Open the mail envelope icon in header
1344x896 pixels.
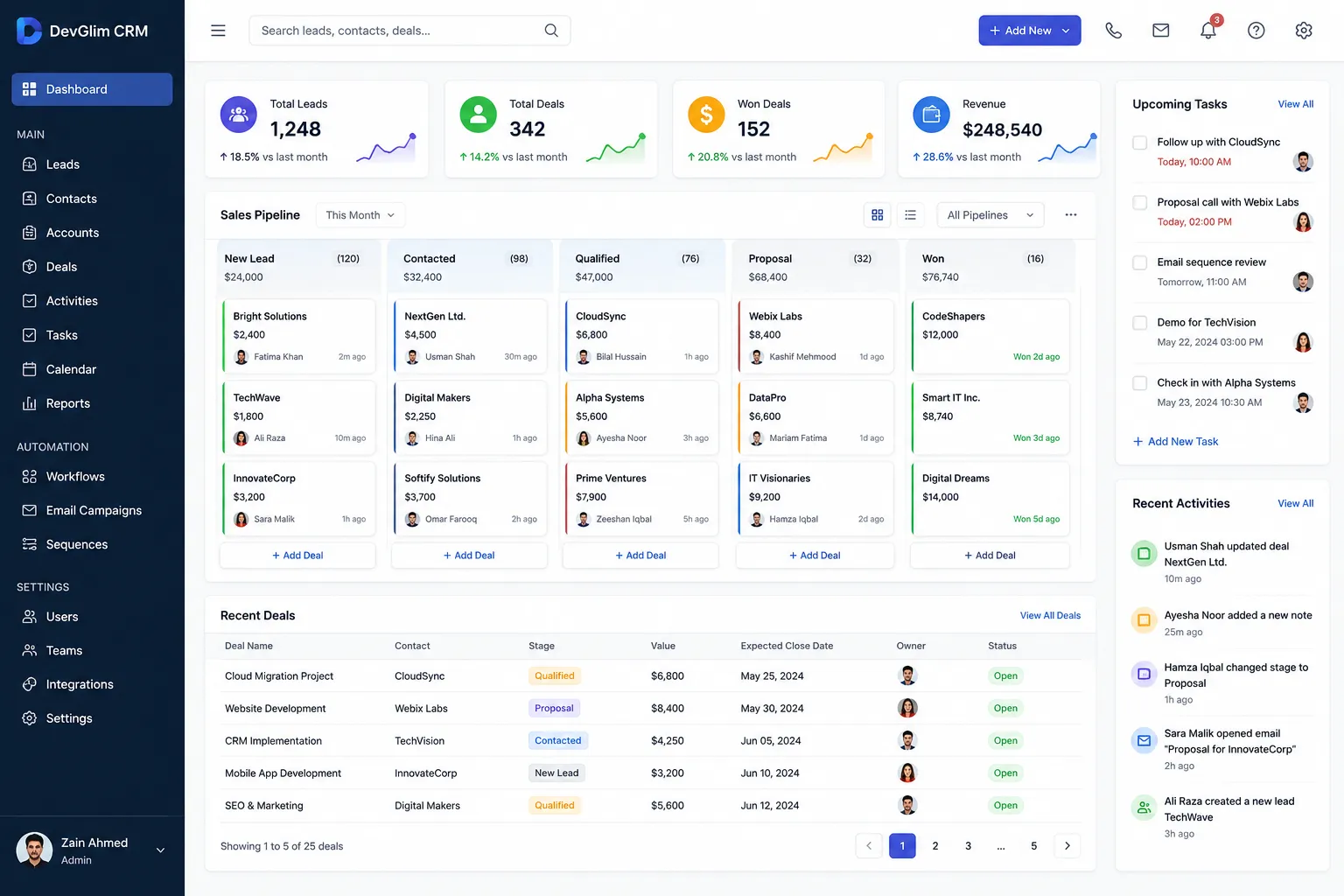click(1161, 31)
